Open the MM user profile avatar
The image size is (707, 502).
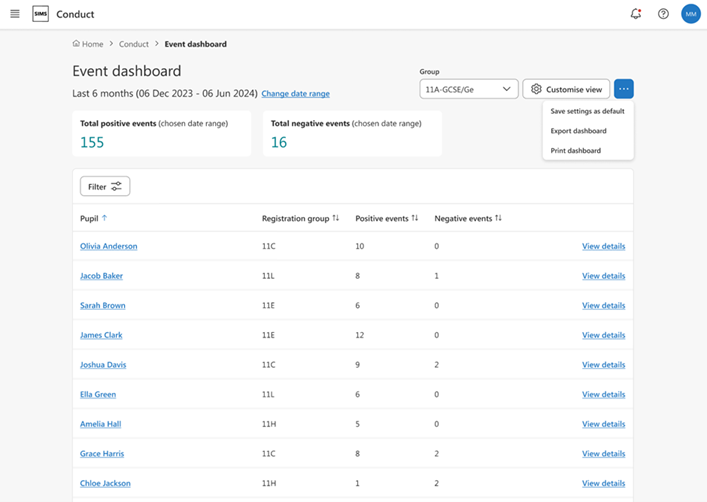[x=691, y=14]
